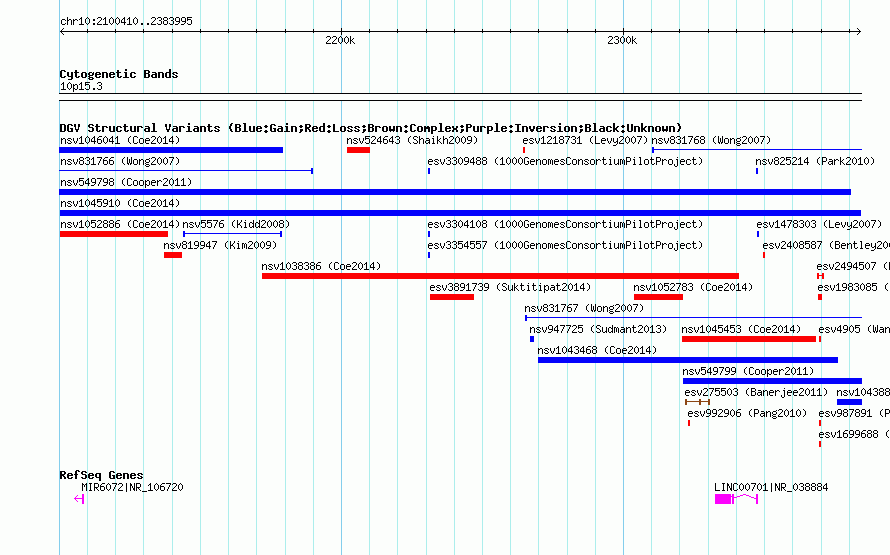Screen dimensions: 890x555
Task: Click nsv1045453 (Coe2014) red bar
Action: pos(749,339)
